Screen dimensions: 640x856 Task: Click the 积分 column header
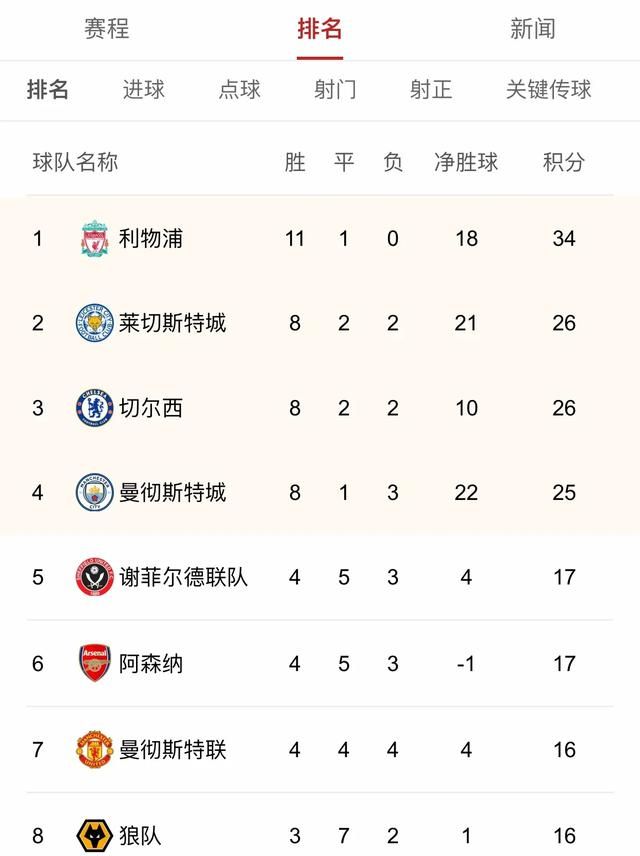[564, 162]
